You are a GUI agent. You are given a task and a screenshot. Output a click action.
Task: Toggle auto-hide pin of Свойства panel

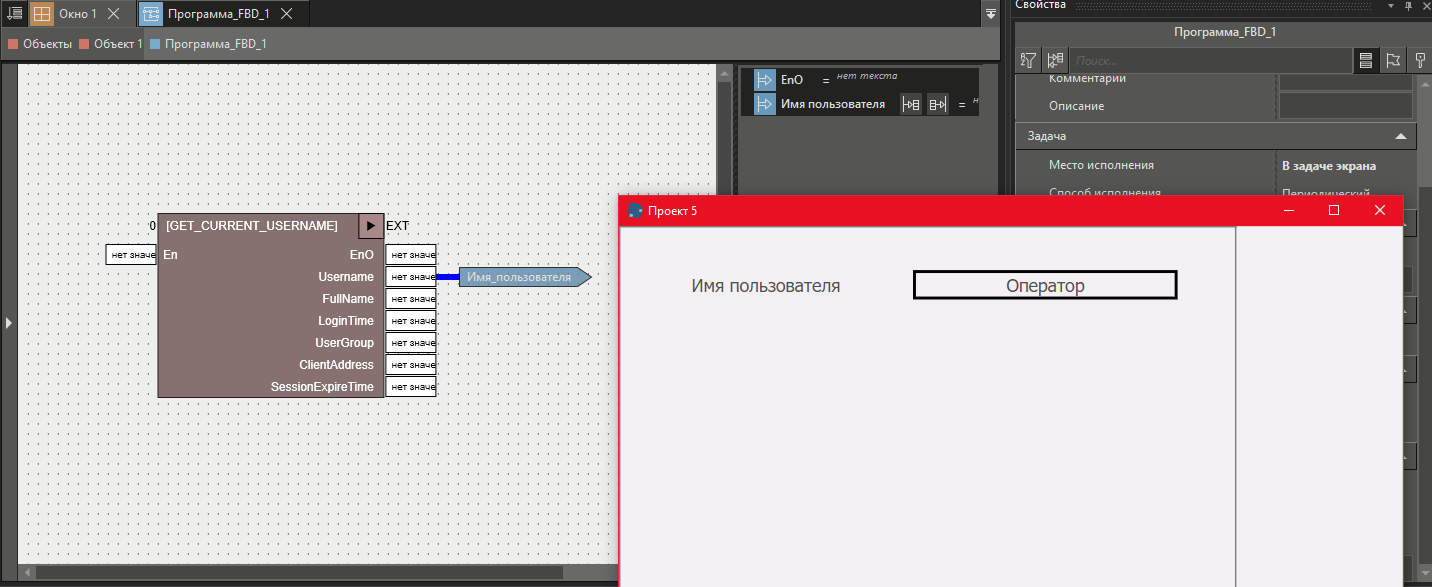click(1407, 6)
